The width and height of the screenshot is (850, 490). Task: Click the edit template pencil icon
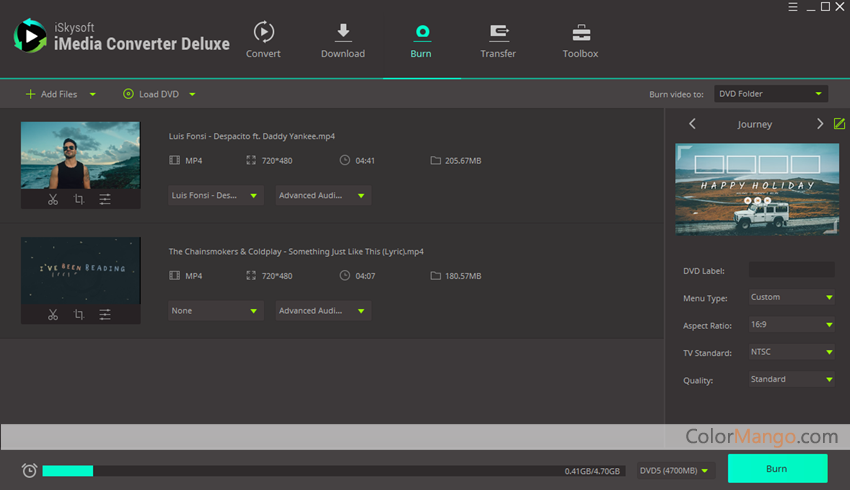(x=839, y=124)
